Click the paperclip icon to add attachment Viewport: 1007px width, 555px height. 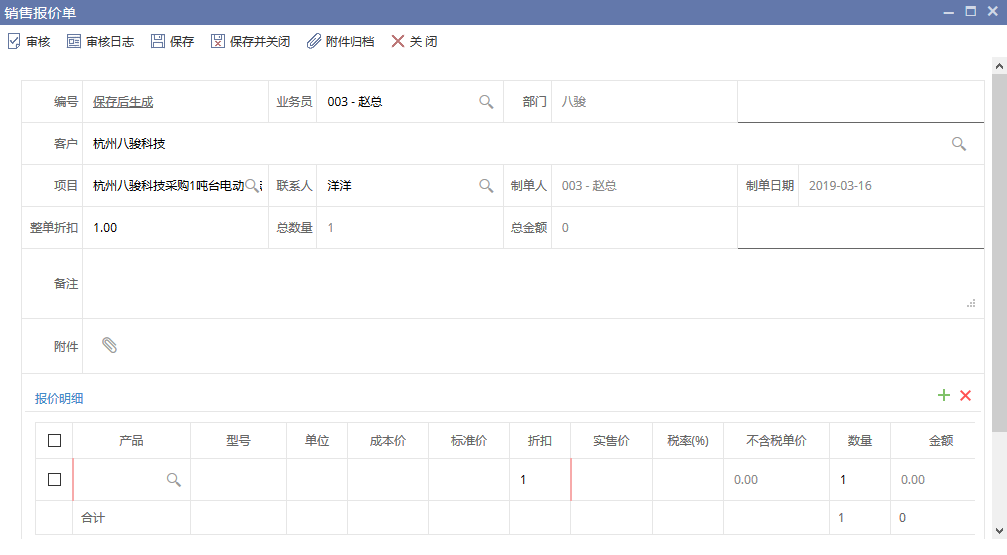[110, 345]
